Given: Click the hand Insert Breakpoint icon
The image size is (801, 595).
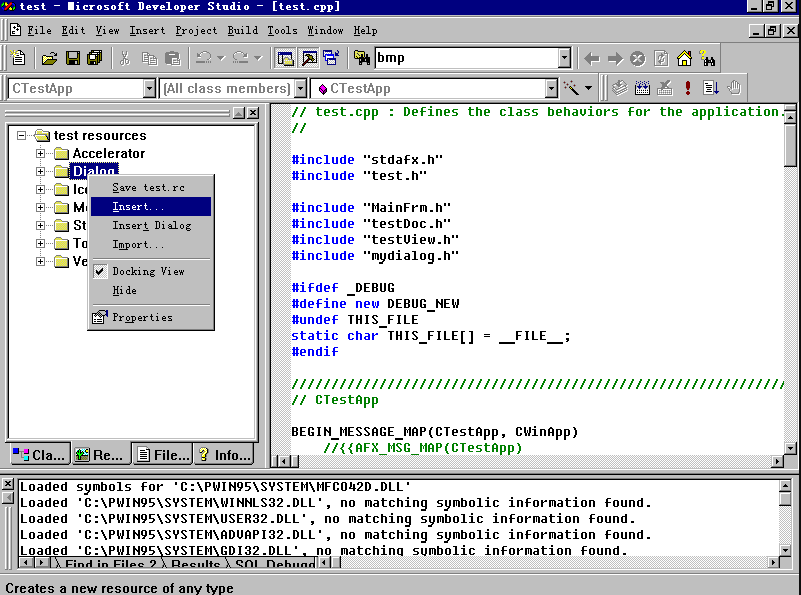Looking at the screenshot, I should coord(734,89).
